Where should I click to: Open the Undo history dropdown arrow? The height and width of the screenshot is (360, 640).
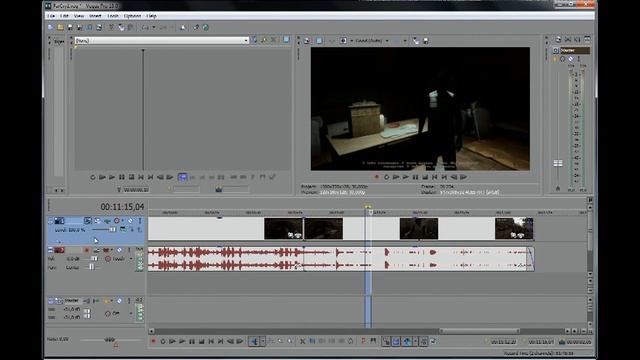tap(154, 27)
